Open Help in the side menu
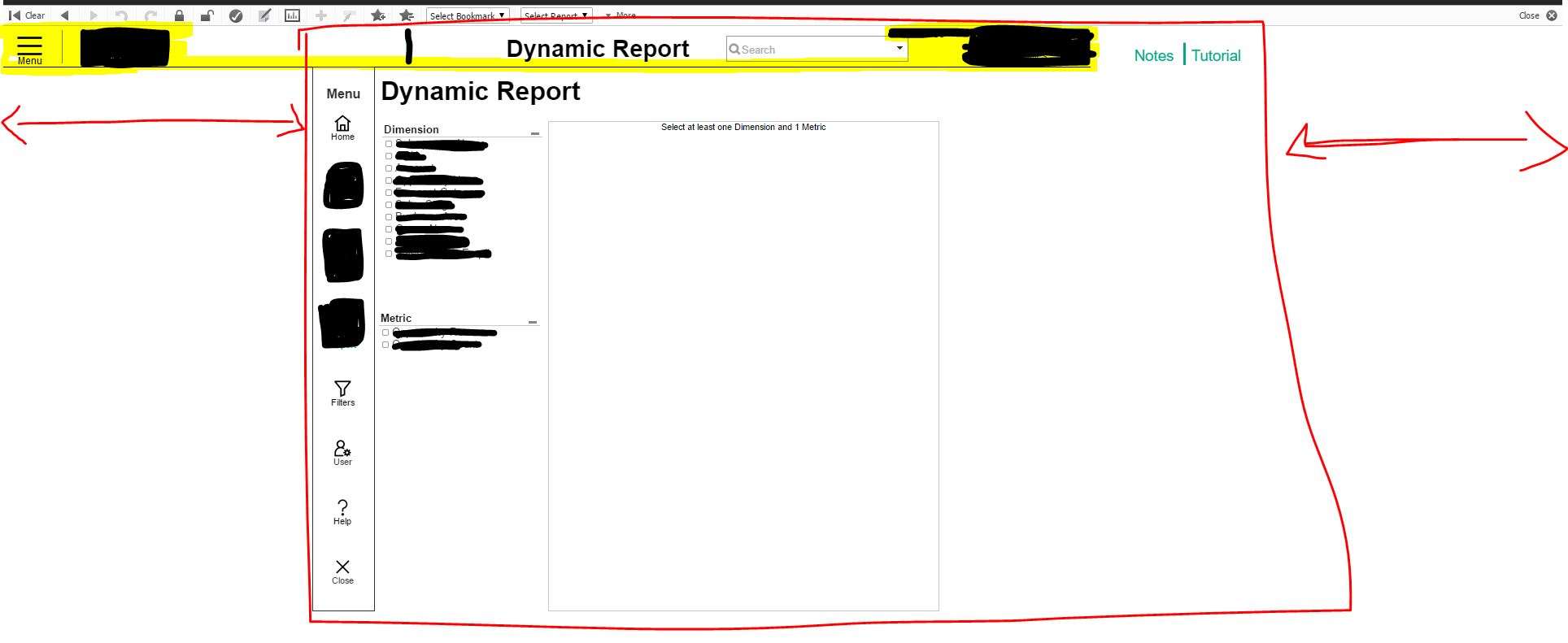The image size is (1568, 643). (342, 512)
